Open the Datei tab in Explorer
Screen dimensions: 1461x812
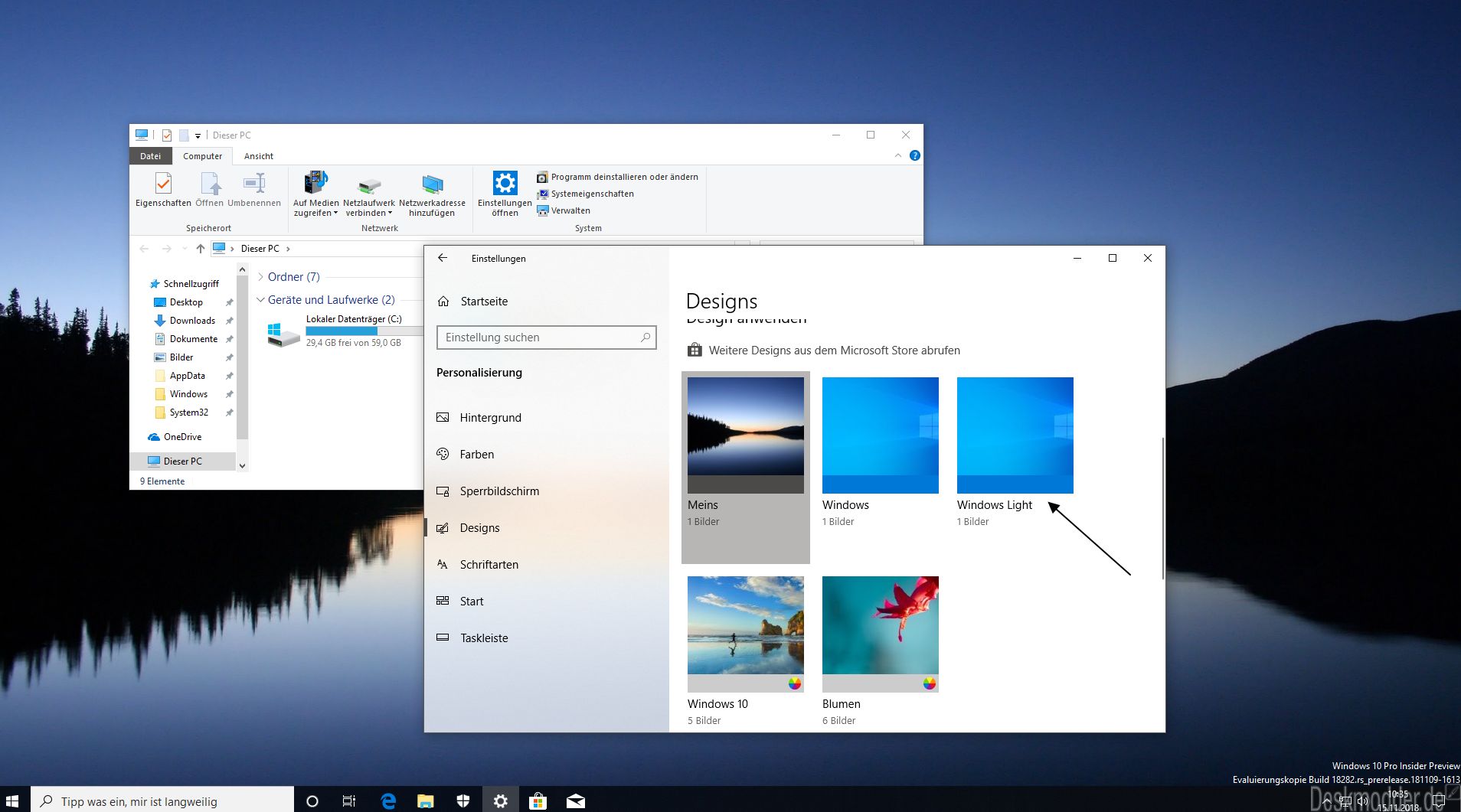pos(151,156)
